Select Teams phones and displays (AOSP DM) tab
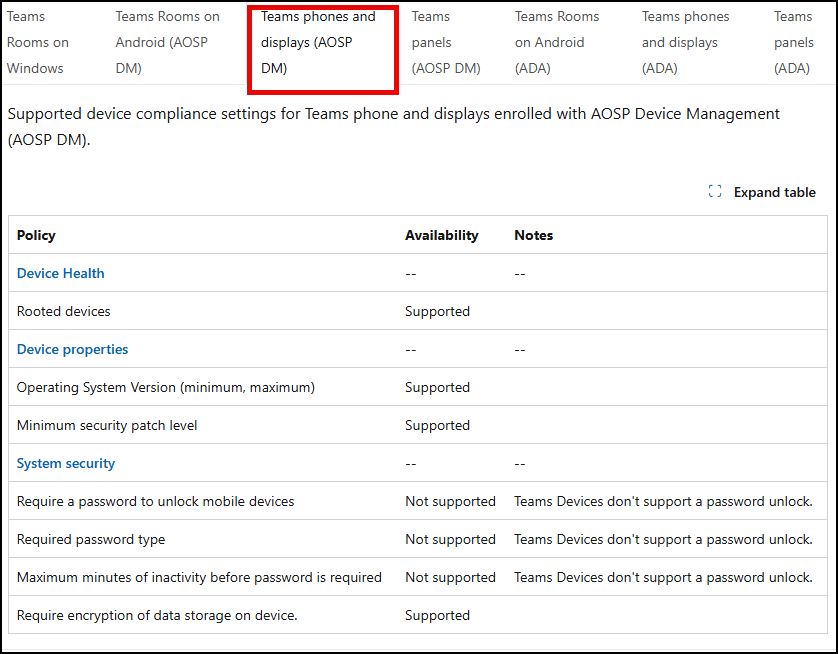The height and width of the screenshot is (654, 838). 319,42
